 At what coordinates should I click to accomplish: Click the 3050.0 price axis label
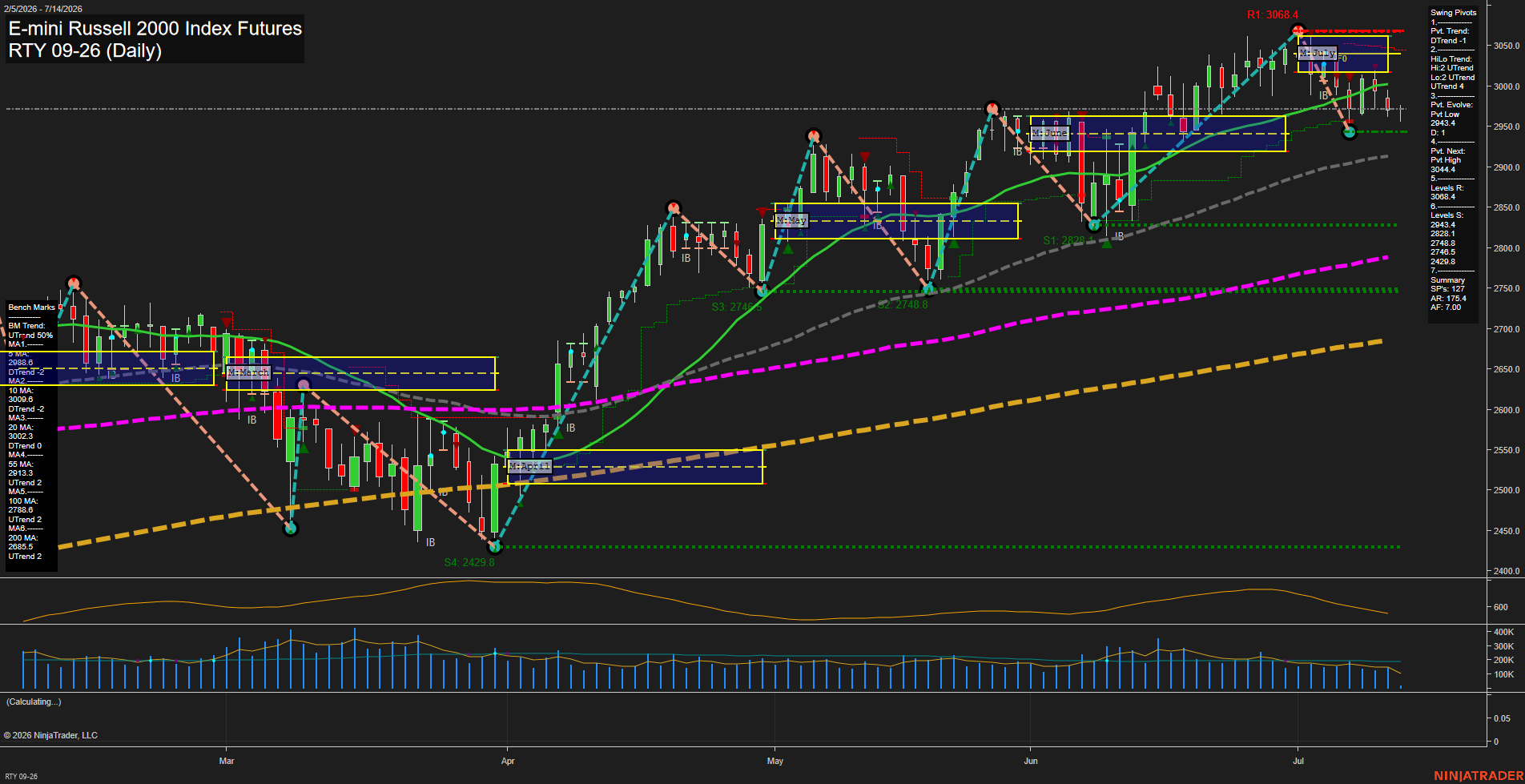coord(1507,46)
